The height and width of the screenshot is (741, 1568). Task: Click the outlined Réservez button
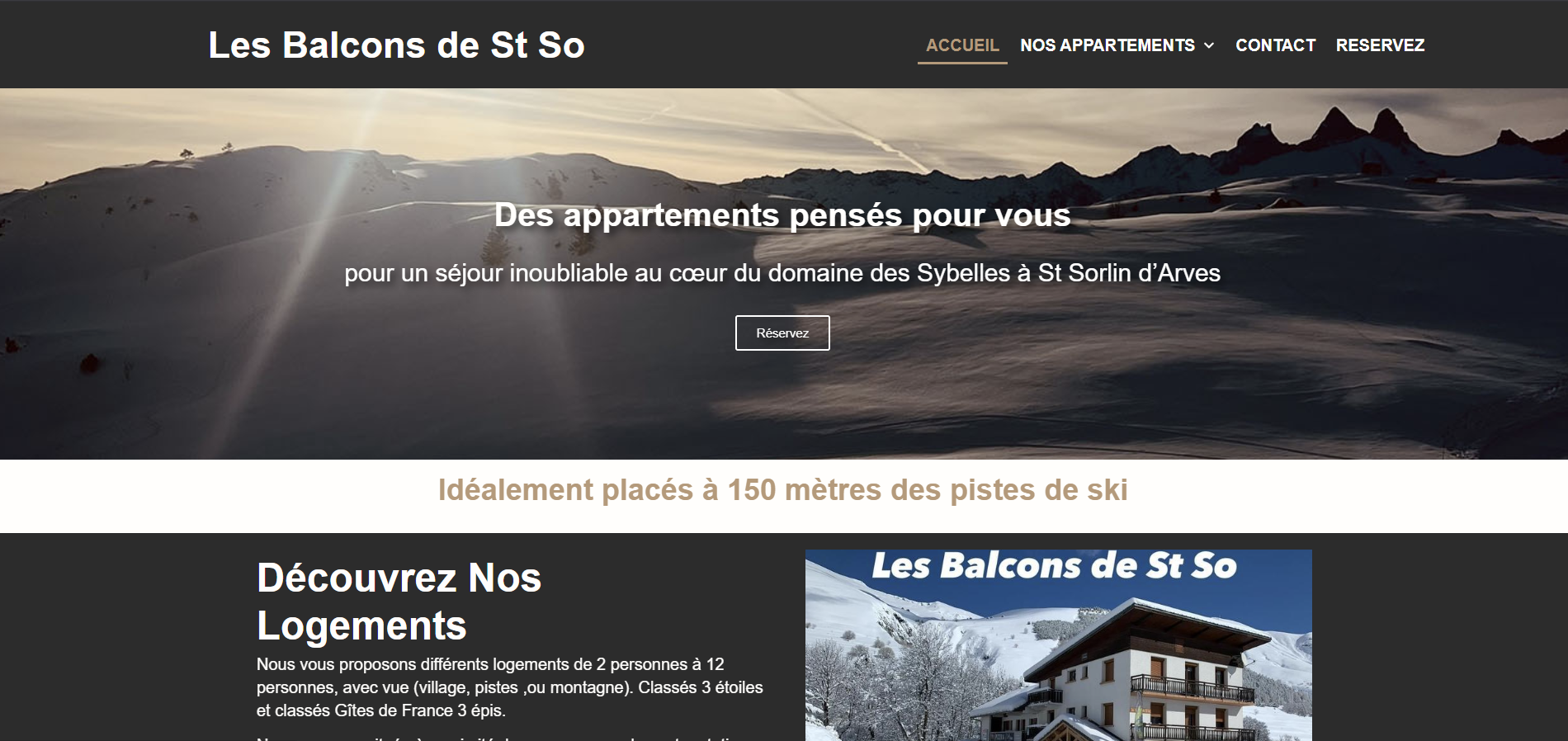tap(782, 333)
